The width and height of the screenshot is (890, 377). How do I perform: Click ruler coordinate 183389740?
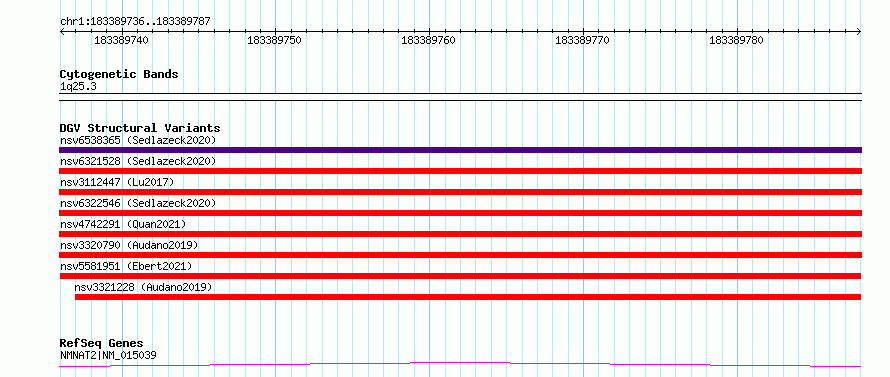pos(121,40)
